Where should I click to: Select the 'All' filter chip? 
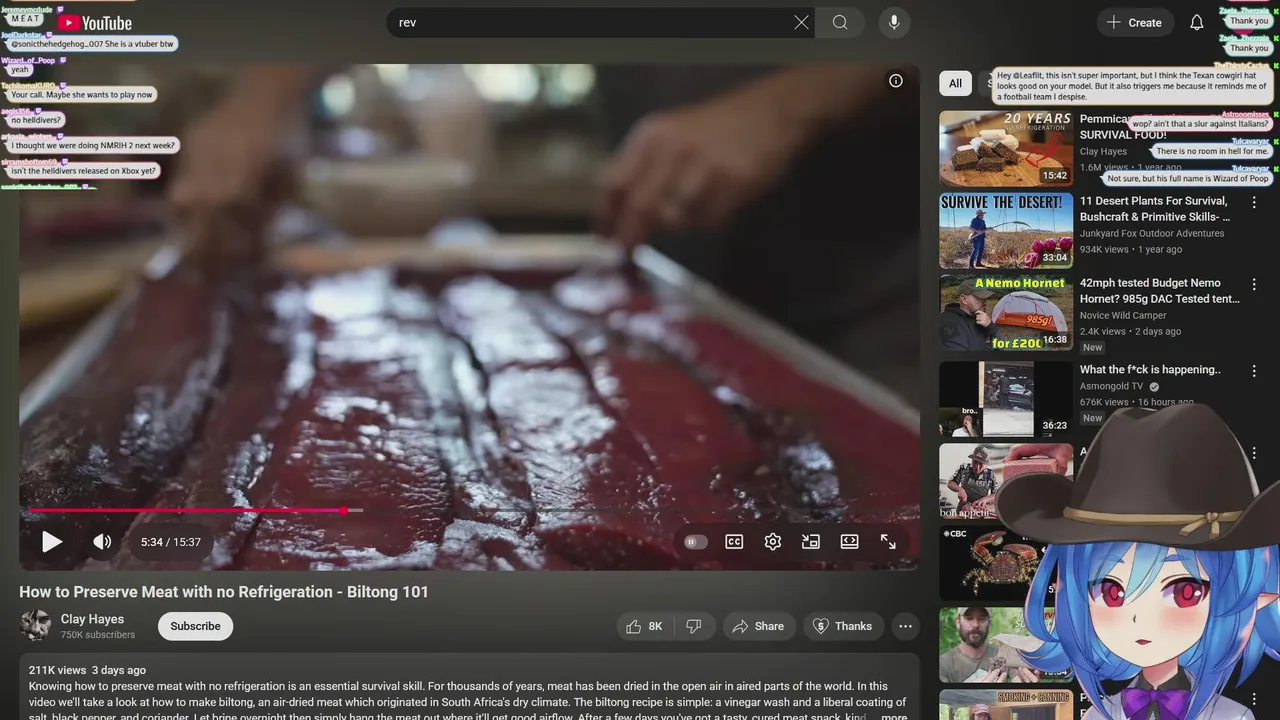click(955, 83)
